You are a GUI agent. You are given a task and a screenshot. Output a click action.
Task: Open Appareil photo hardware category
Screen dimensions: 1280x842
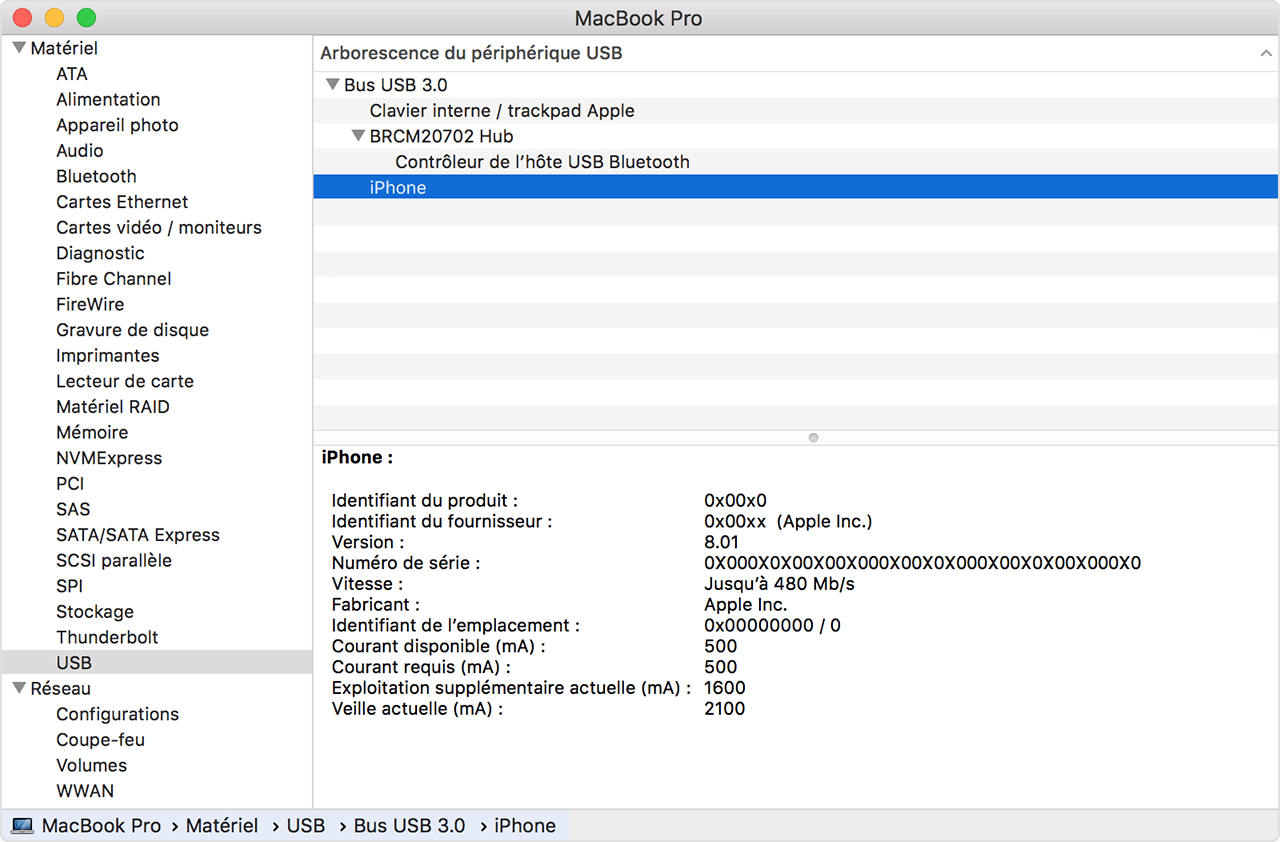pos(117,125)
